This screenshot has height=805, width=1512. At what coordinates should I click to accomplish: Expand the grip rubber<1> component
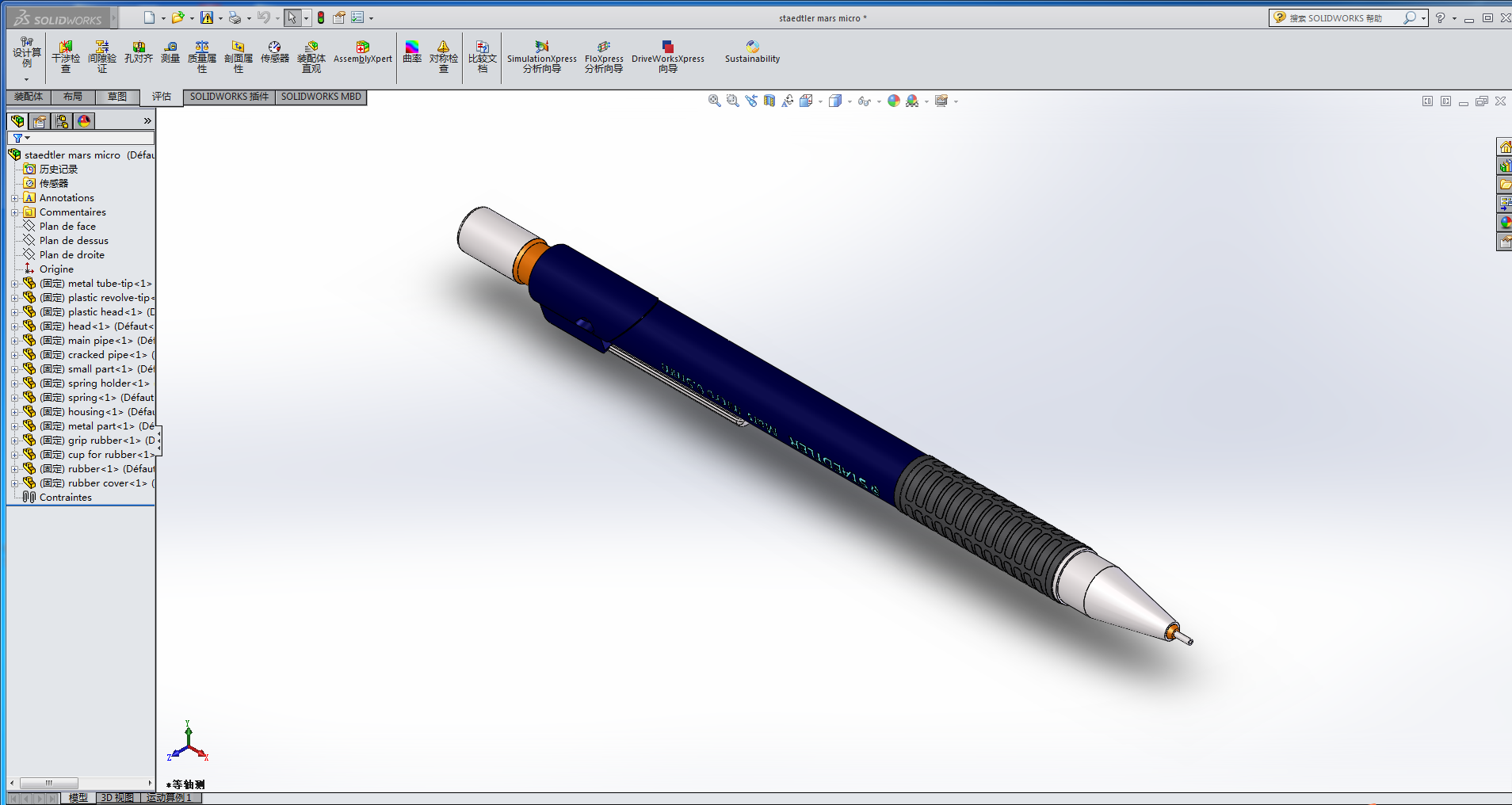[x=14, y=441]
